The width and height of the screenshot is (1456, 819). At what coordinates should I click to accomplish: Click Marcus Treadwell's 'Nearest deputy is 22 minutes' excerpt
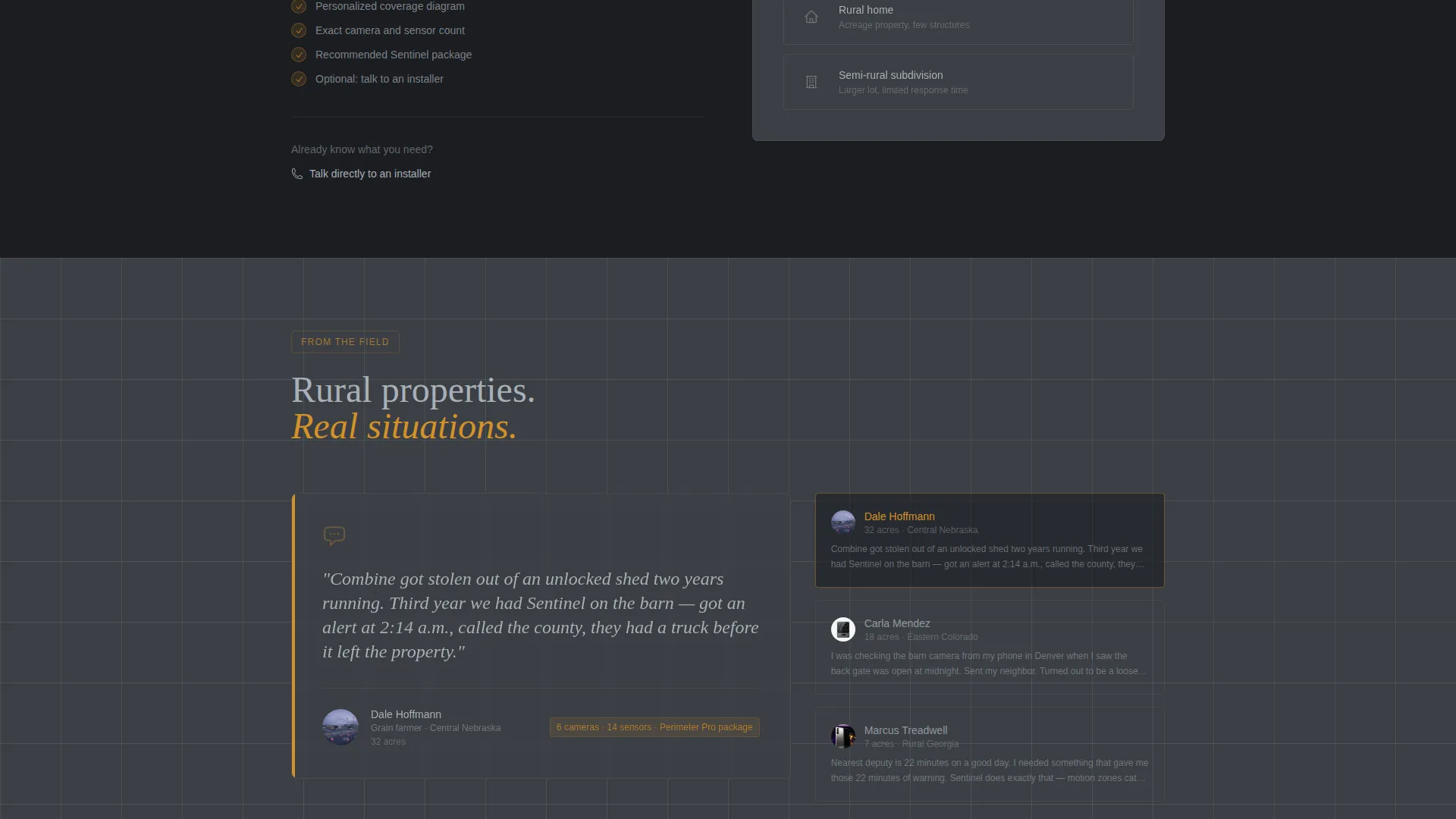click(x=989, y=770)
